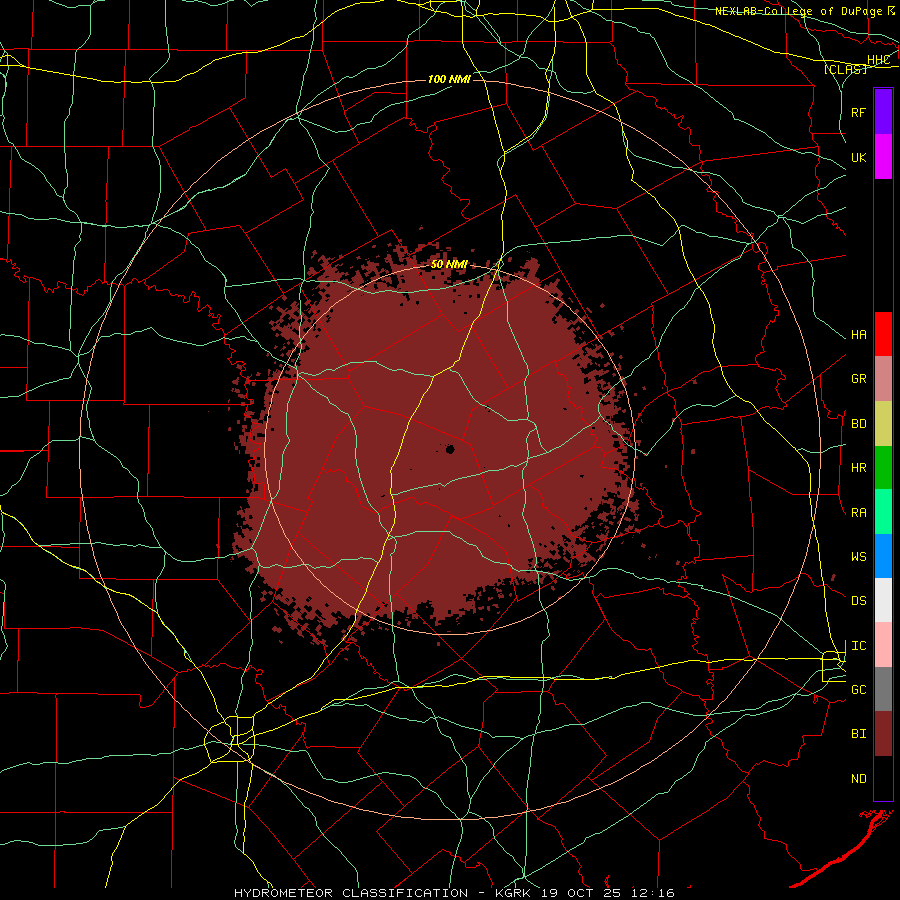The height and width of the screenshot is (900, 900).
Task: Click the 'HHC' product code text
Action: coord(879,60)
